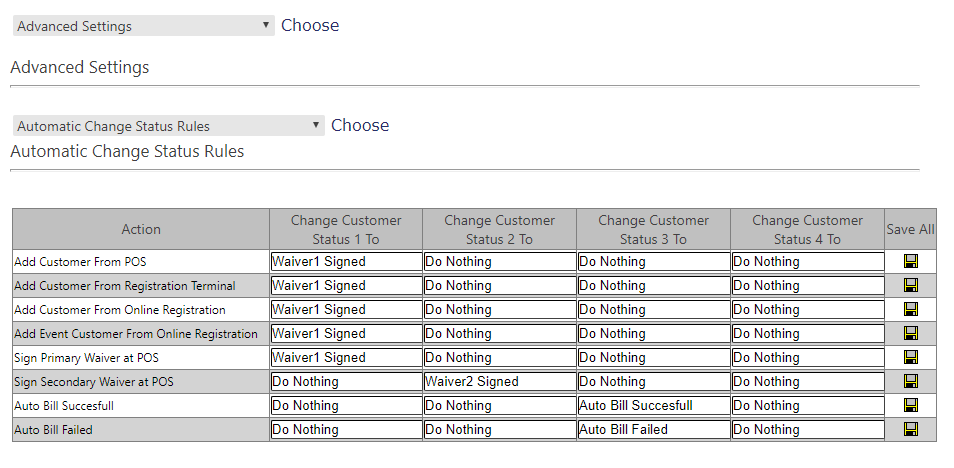This screenshot has height=468, width=954.
Task: Save the Add Customer From POS row
Action: click(x=911, y=262)
